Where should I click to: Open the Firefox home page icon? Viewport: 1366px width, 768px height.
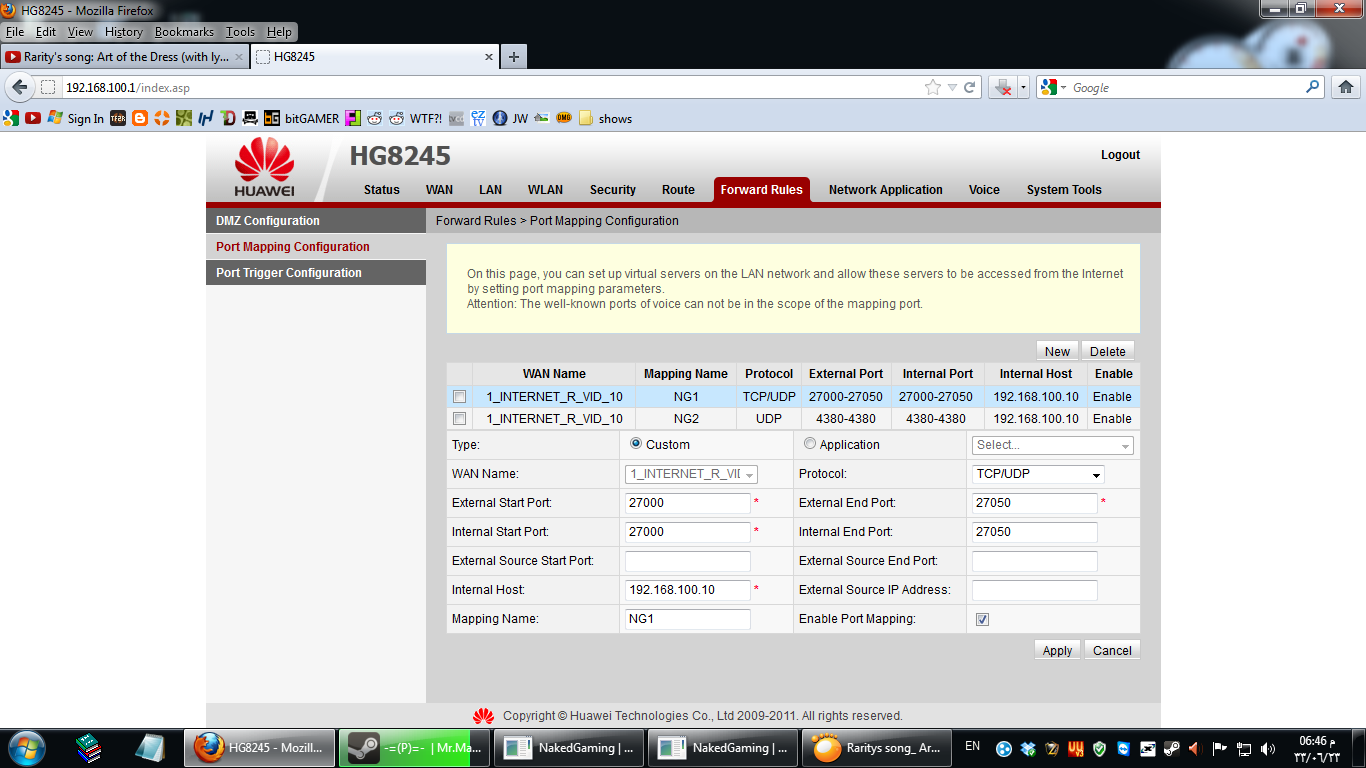click(1346, 87)
